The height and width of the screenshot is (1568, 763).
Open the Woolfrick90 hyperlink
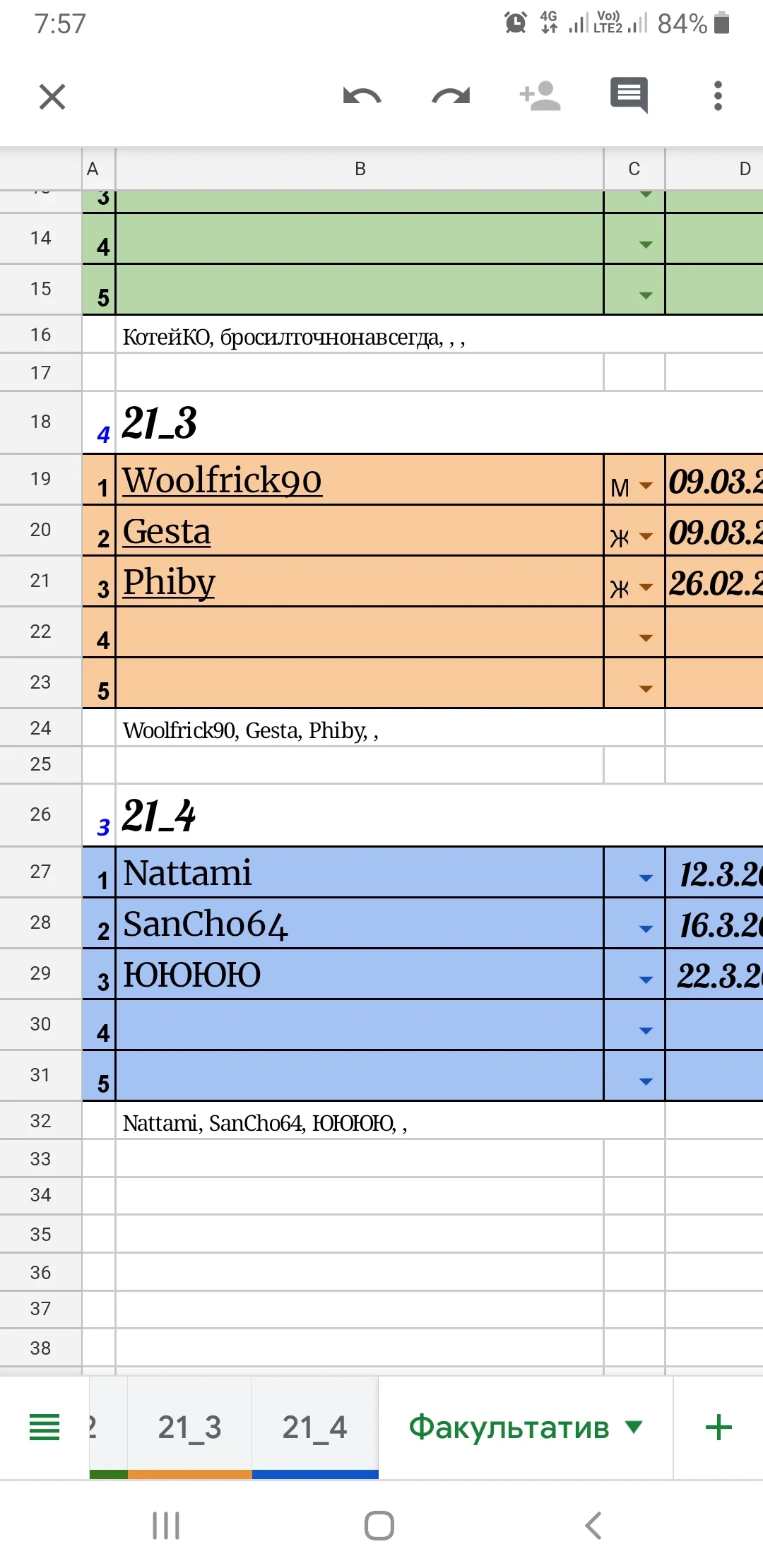coord(222,480)
